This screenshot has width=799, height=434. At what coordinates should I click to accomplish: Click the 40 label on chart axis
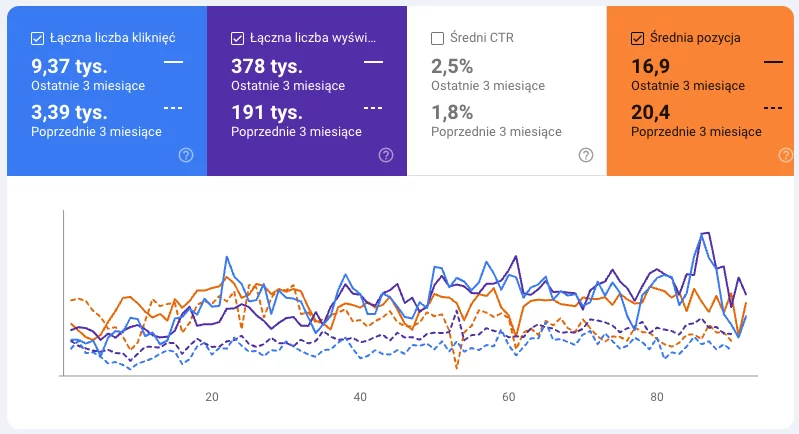[x=360, y=396]
